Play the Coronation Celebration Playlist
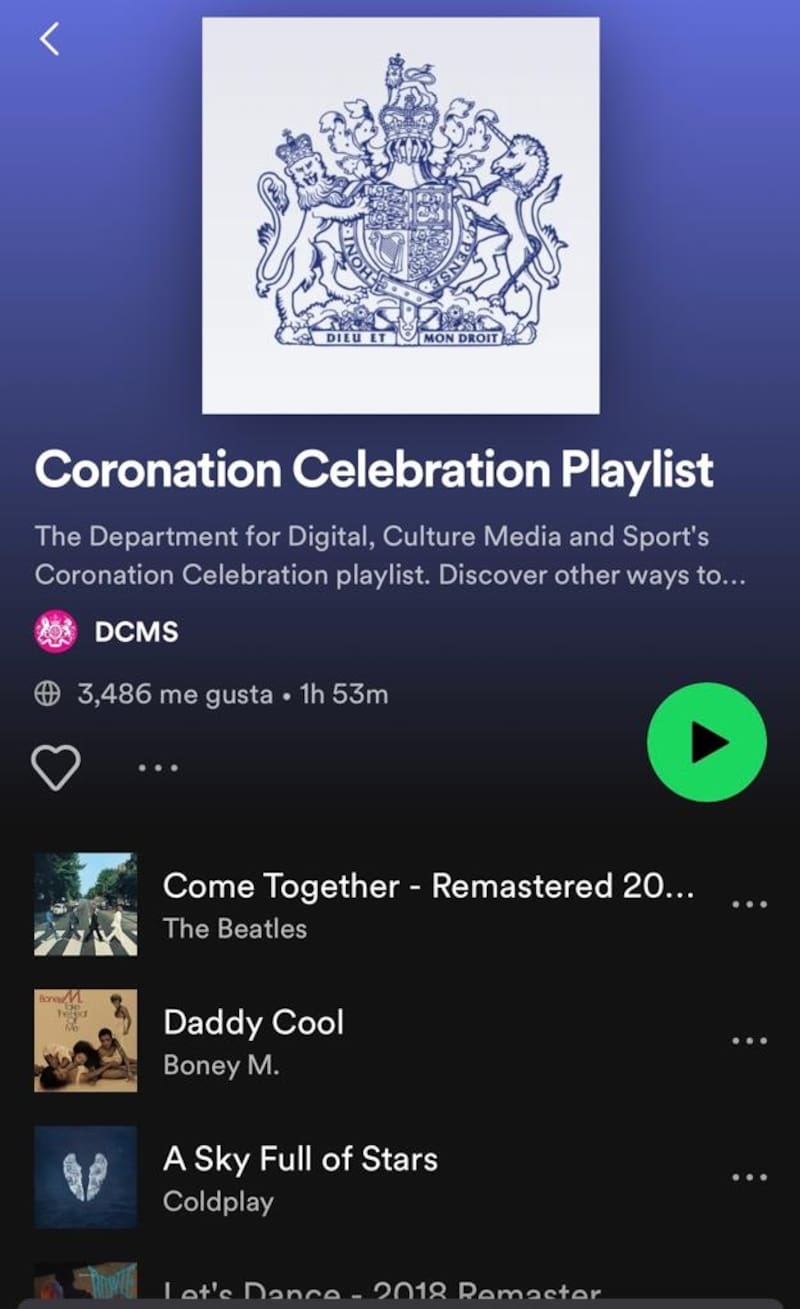 coord(707,742)
